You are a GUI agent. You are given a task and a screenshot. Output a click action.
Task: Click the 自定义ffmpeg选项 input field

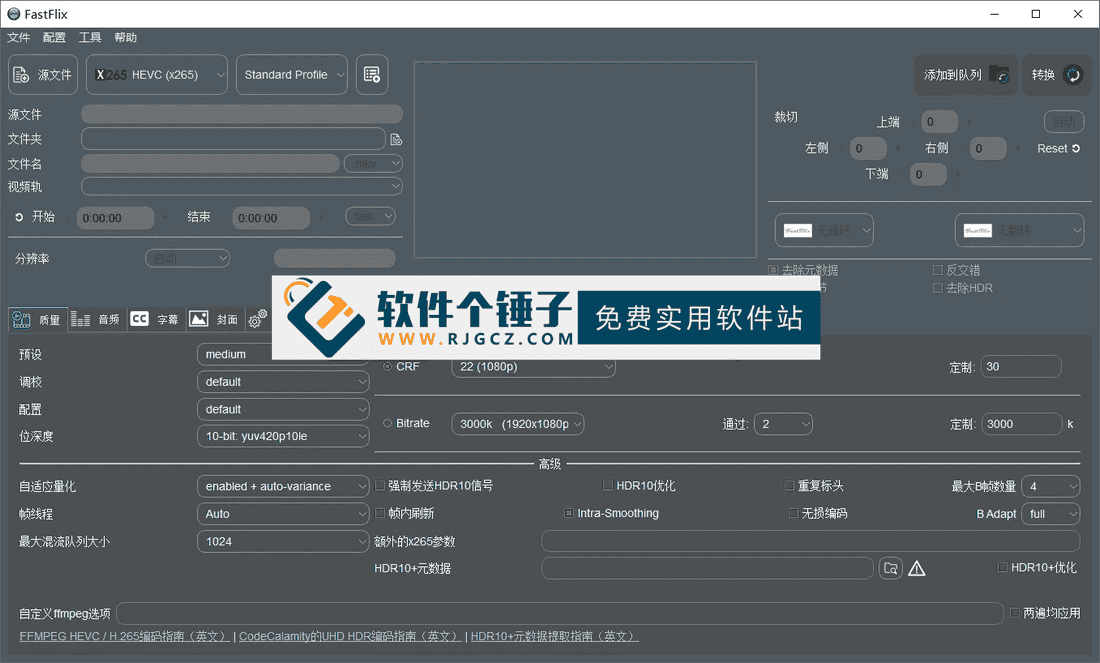(x=560, y=612)
